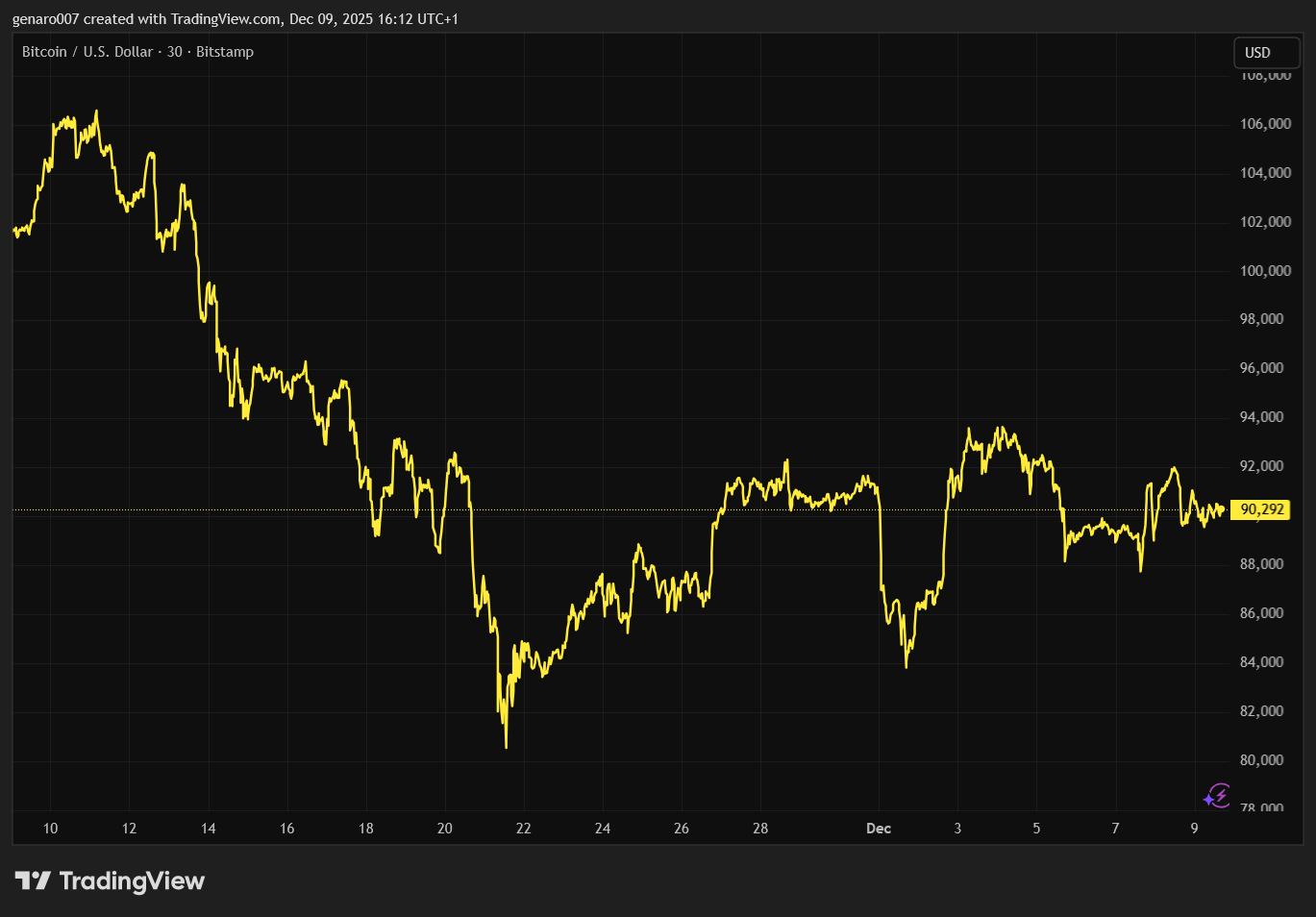Screen dimensions: 1316x917
Task: Click the 100,000 price axis label
Action: pos(1265,271)
